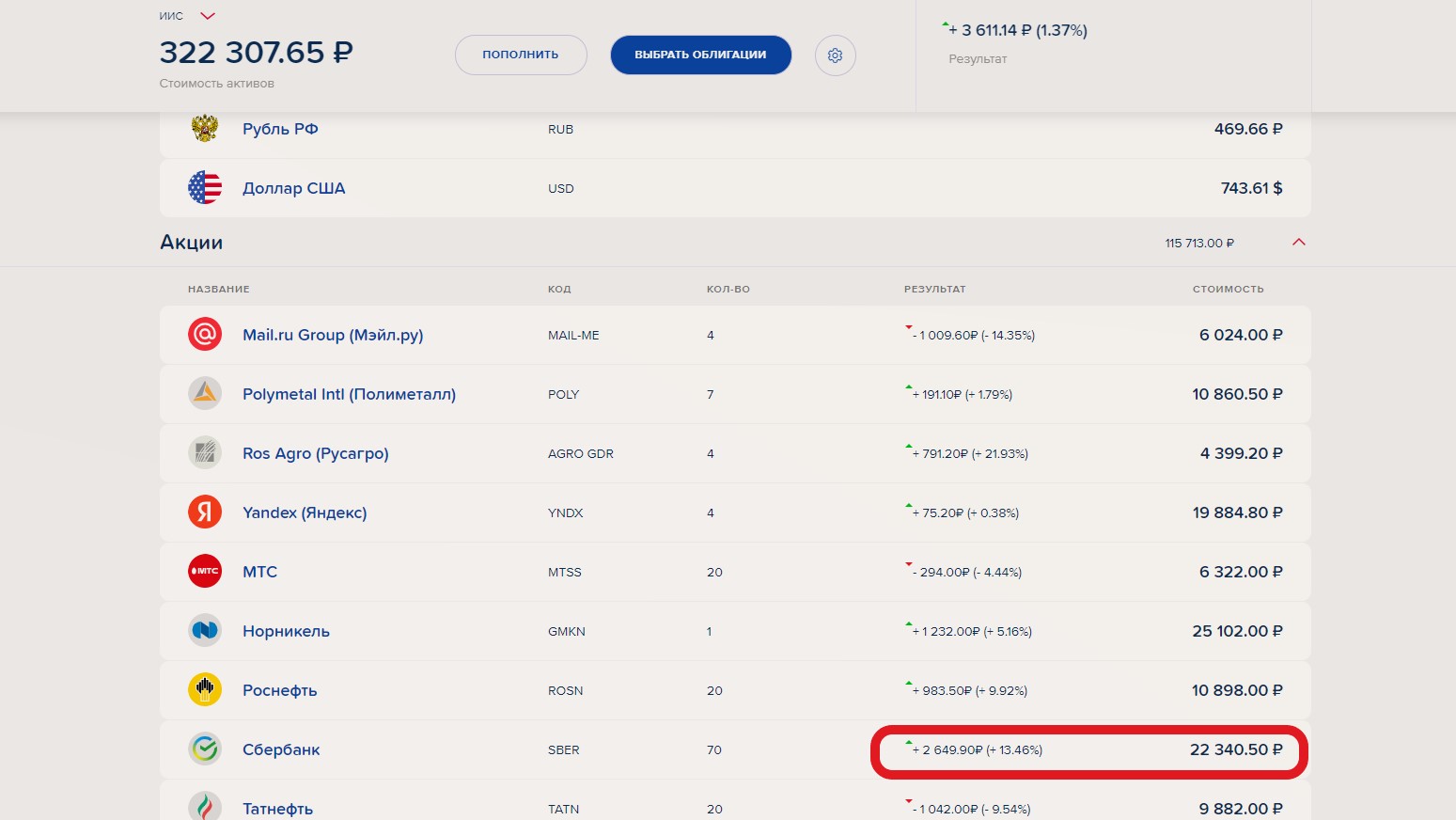Click the Норникель logo icon
Viewport: 1456px width, 820px height.
pyautogui.click(x=205, y=630)
